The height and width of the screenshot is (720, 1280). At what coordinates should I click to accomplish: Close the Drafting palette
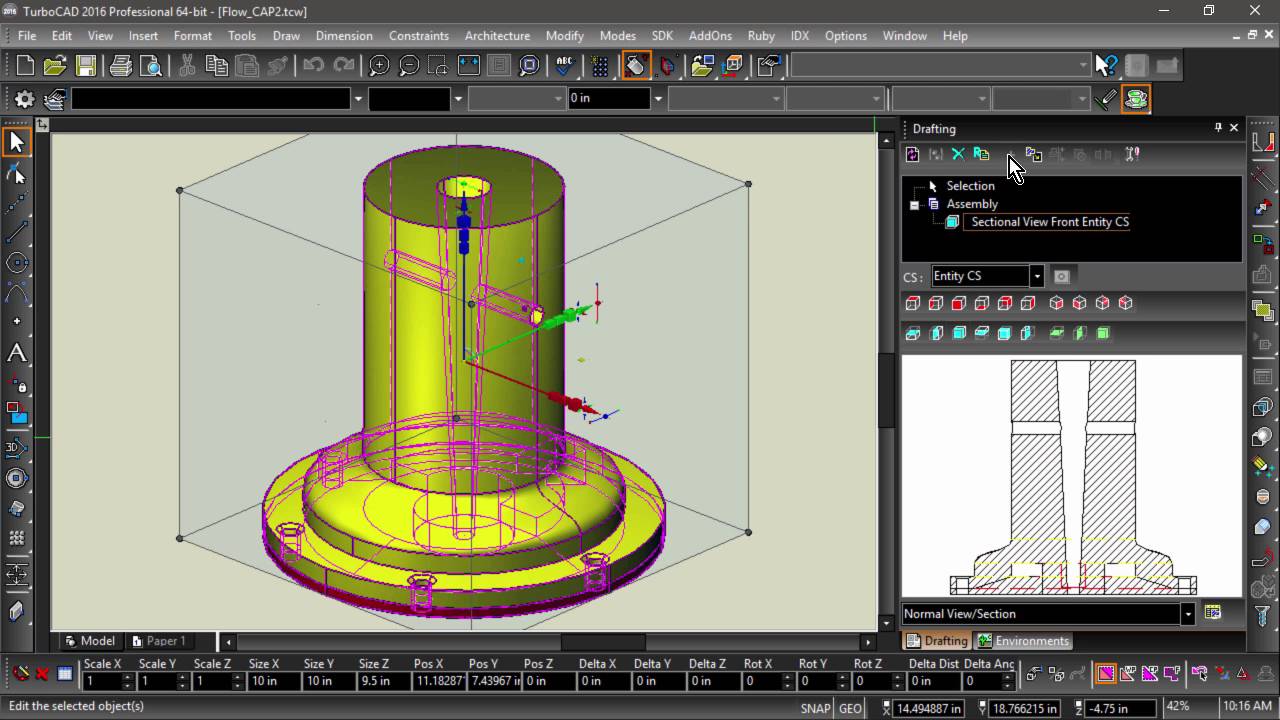click(x=1234, y=128)
